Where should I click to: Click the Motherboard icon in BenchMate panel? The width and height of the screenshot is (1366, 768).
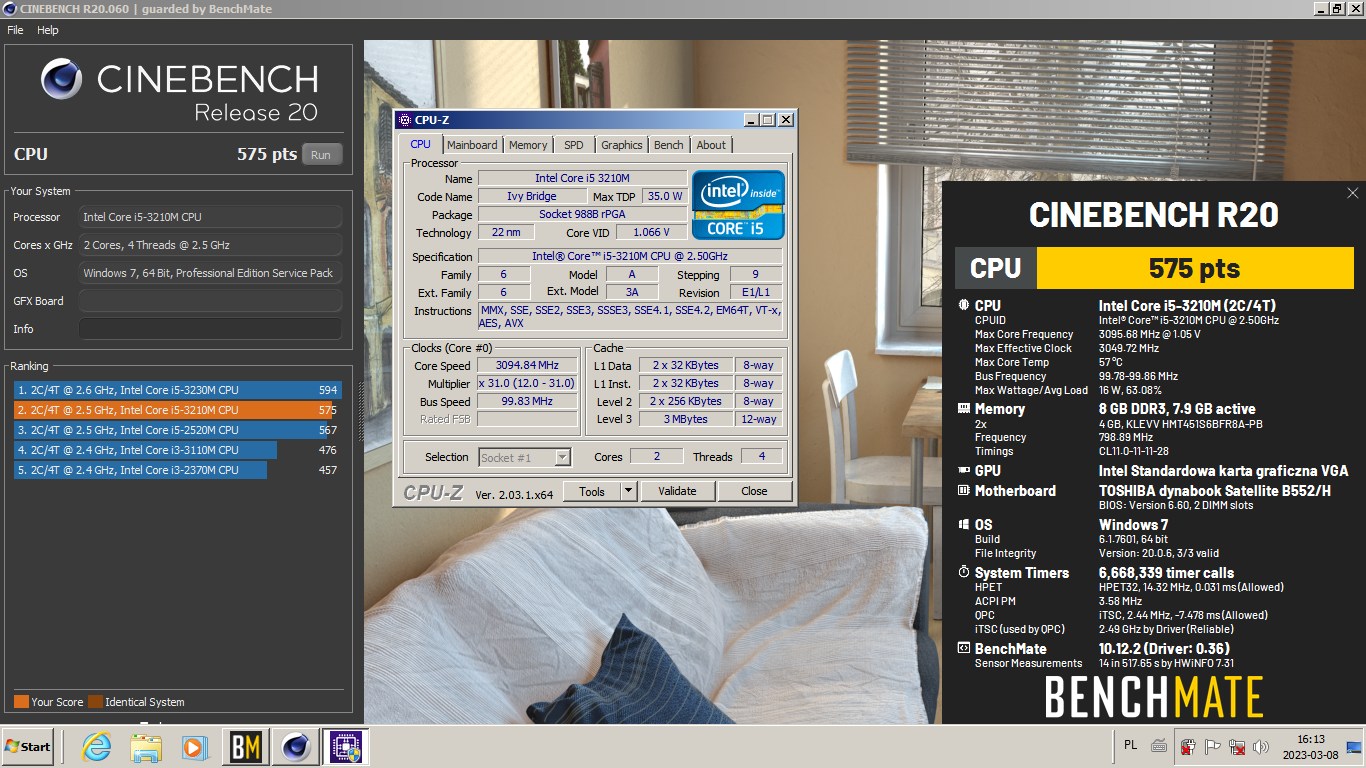coord(964,491)
